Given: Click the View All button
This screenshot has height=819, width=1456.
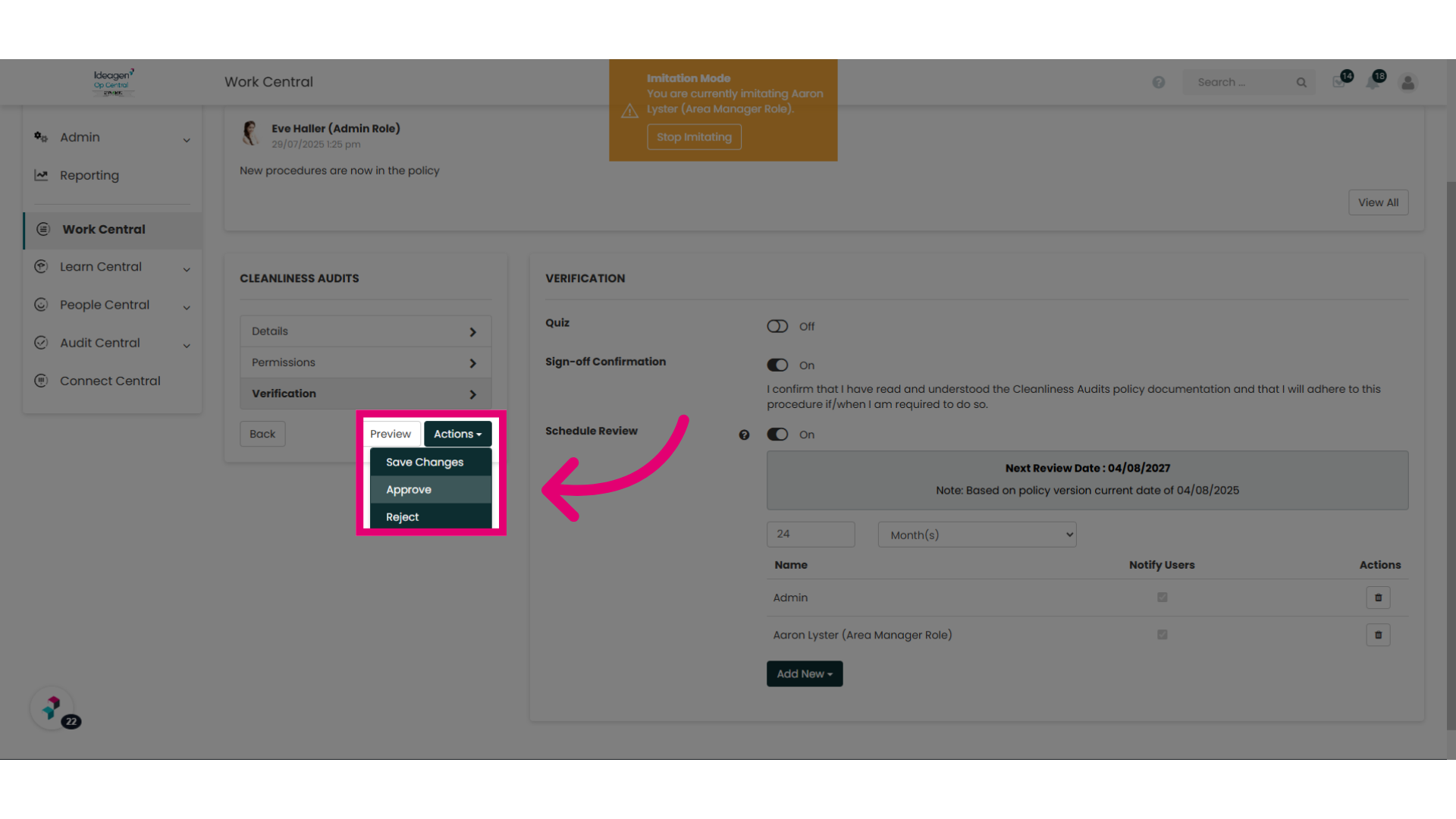Looking at the screenshot, I should 1378,202.
